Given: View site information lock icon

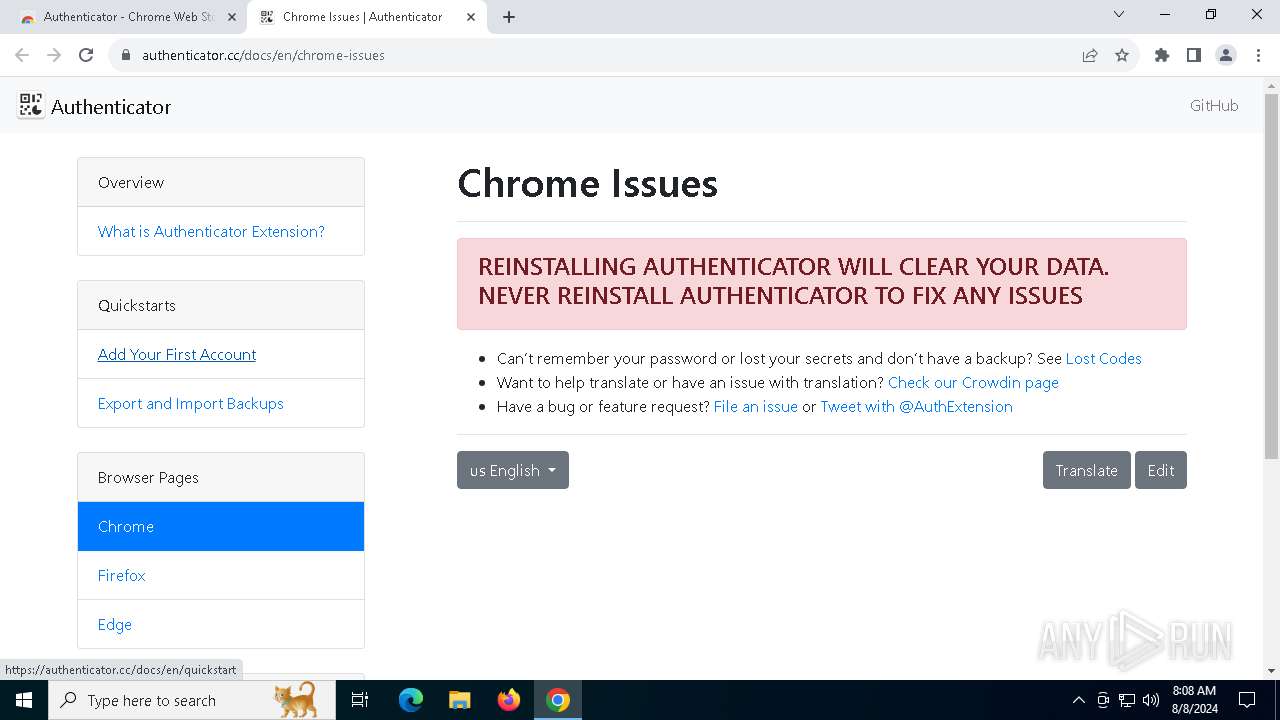Looking at the screenshot, I should pos(126,55).
